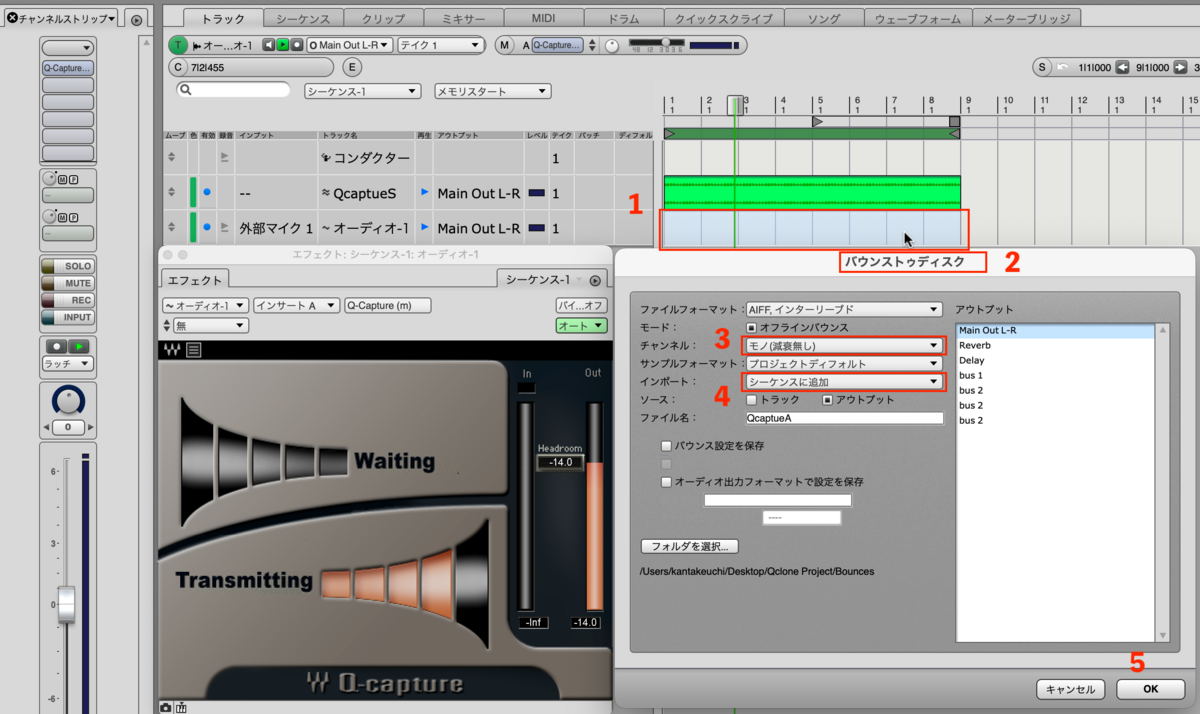Switch to the ドラム tab
1200x714 pixels.
(624, 19)
